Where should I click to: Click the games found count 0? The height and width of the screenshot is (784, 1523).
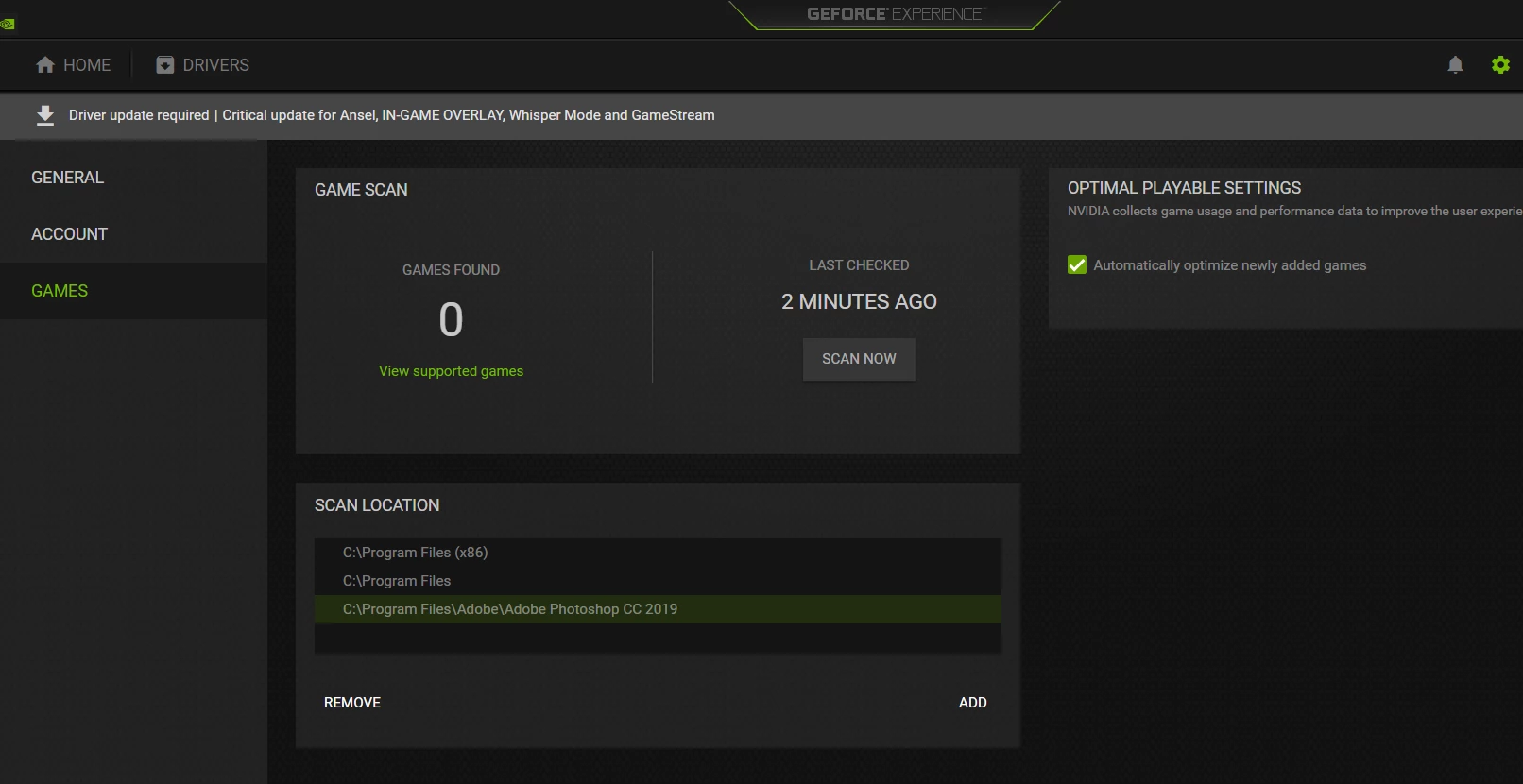451,319
